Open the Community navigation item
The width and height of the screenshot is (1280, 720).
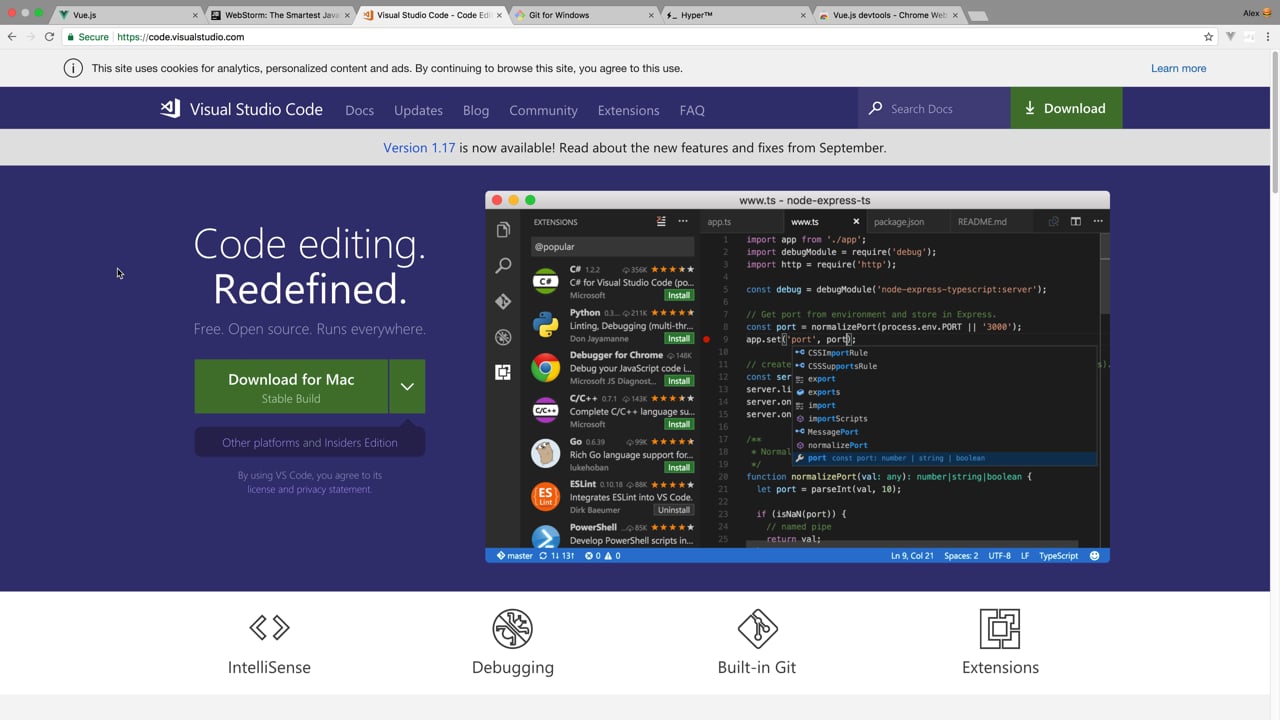coord(543,110)
